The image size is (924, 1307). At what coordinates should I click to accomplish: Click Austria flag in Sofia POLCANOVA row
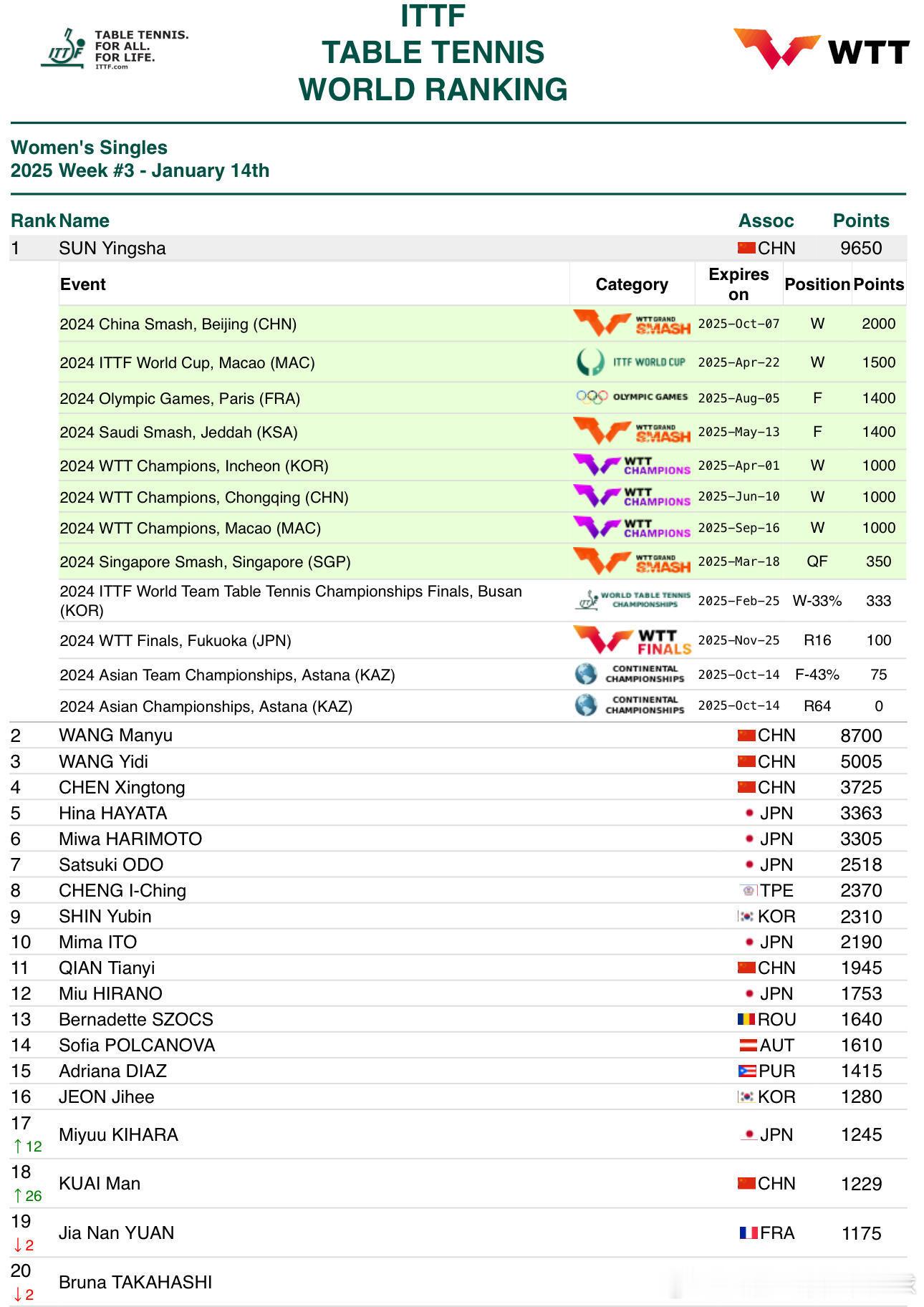click(x=749, y=1045)
